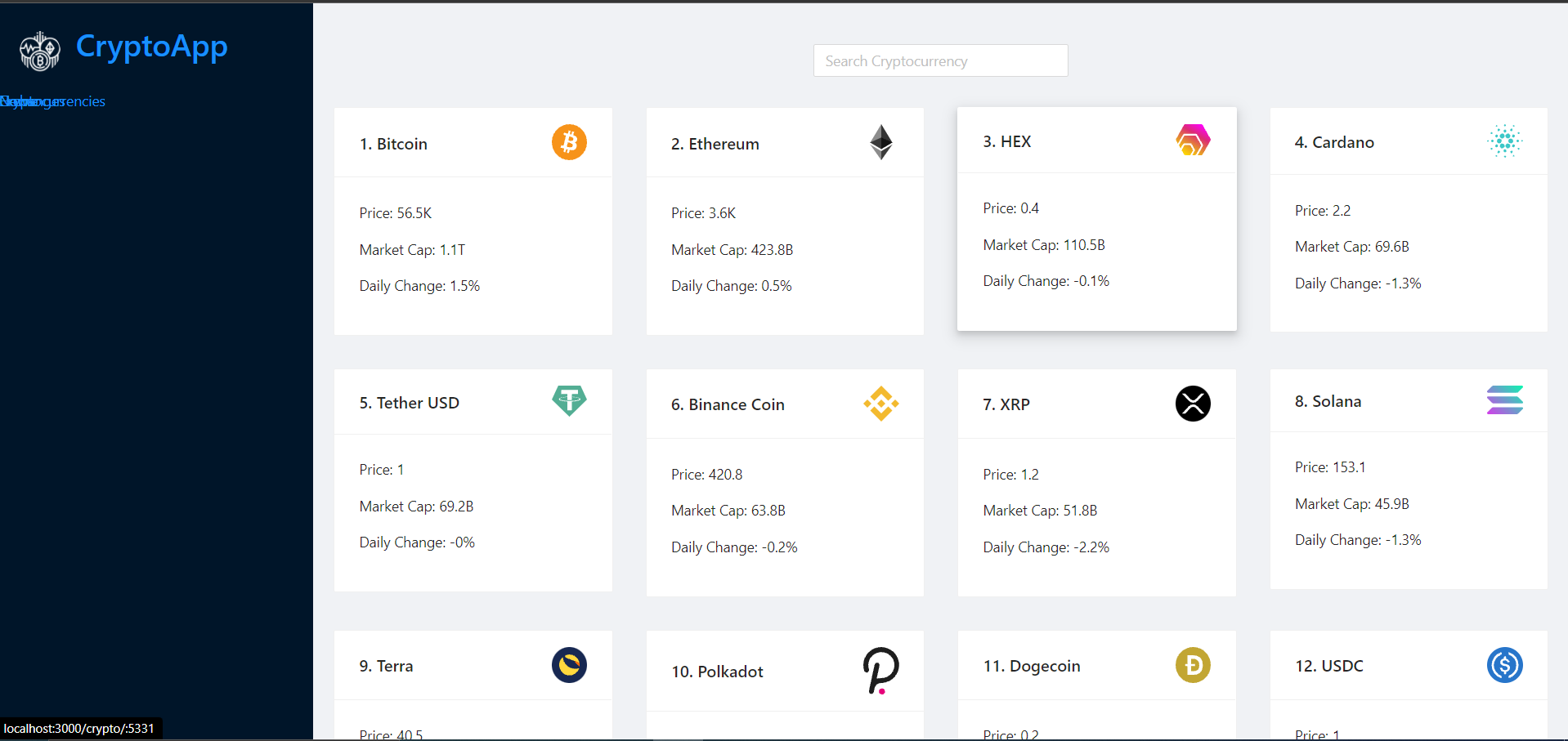Open the 11. Dogecoin card title
The width and height of the screenshot is (1568, 741).
coord(1032,666)
